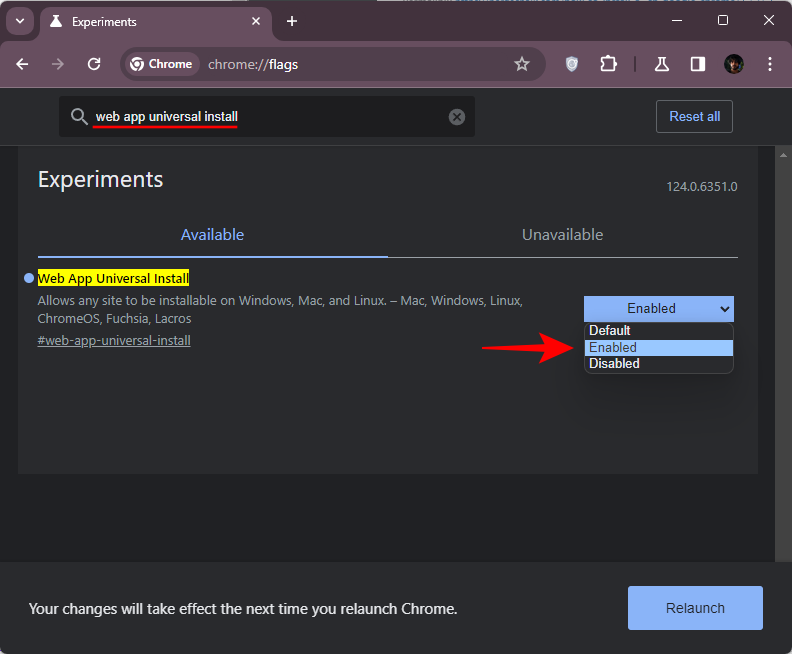
Task: Switch to the Unavailable tab
Action: click(562, 235)
